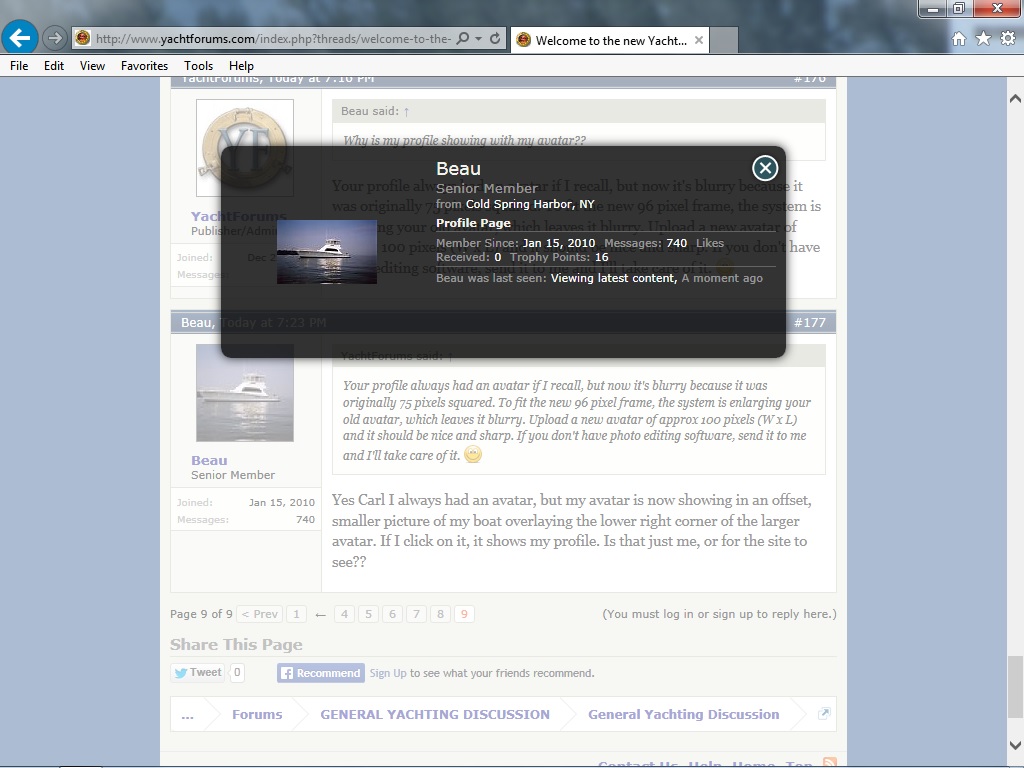Click 'Viewing latest content' link
The image size is (1024, 768).
pyautogui.click(x=613, y=278)
